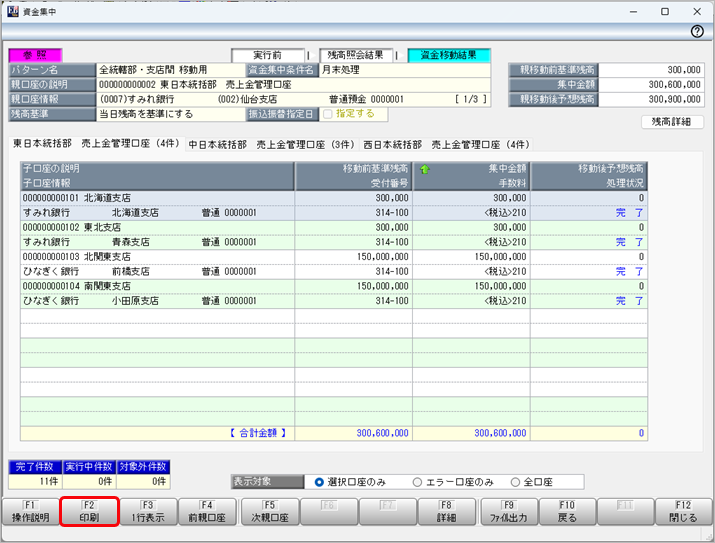Viewport: 715px width, 543px height.
Task: Click the magenta 参照 mode label
Action: coord(35,55)
